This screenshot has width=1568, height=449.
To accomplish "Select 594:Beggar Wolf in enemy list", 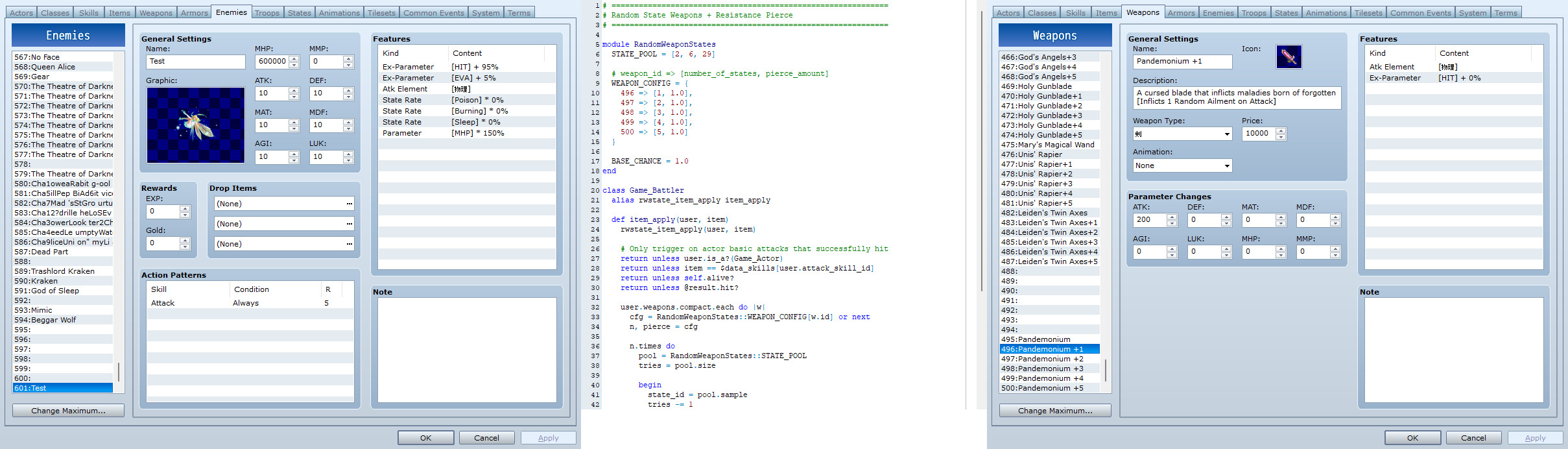I will point(63,320).
